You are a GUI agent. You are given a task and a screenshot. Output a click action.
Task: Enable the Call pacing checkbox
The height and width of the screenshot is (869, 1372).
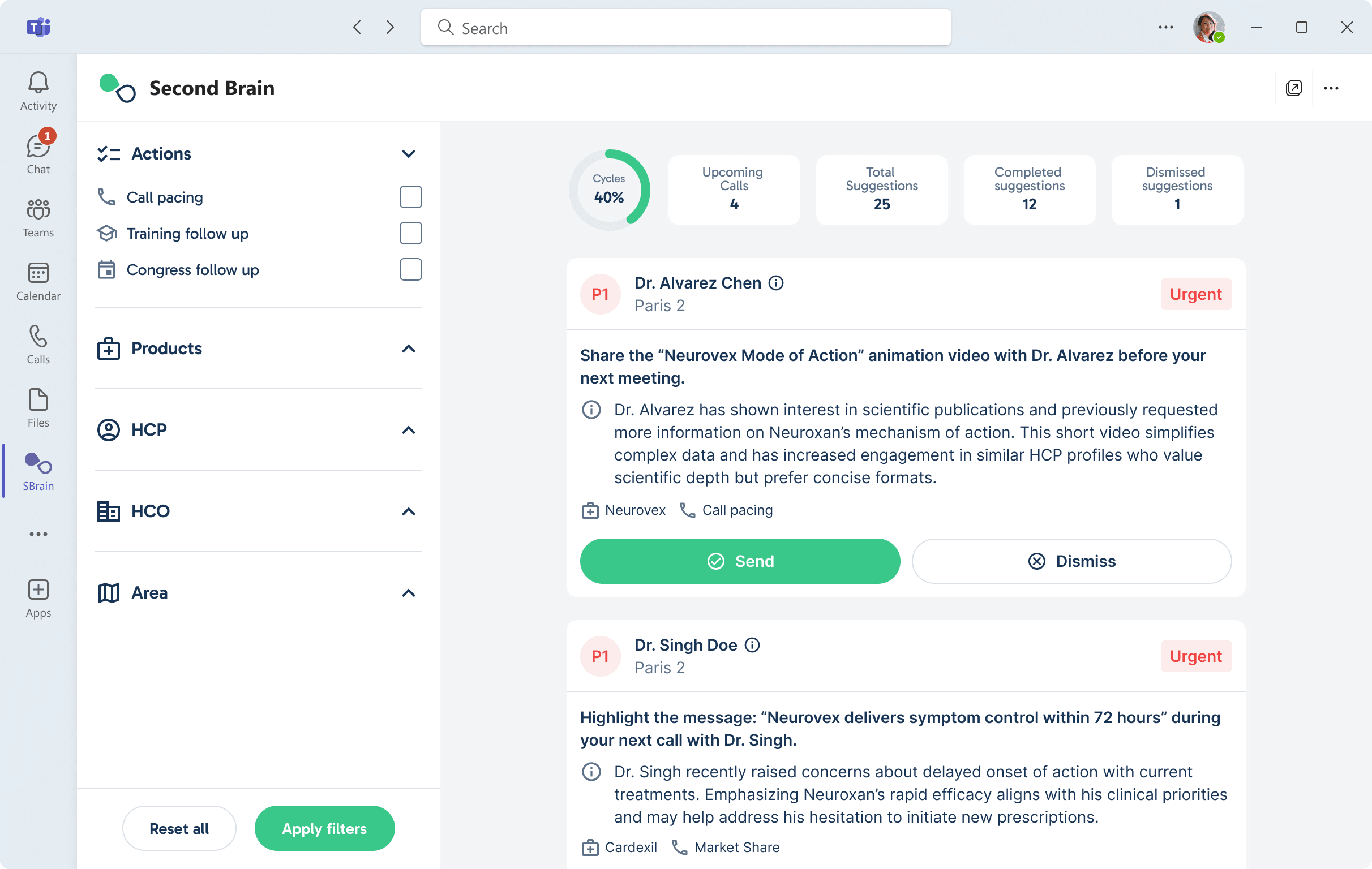pyautogui.click(x=410, y=197)
